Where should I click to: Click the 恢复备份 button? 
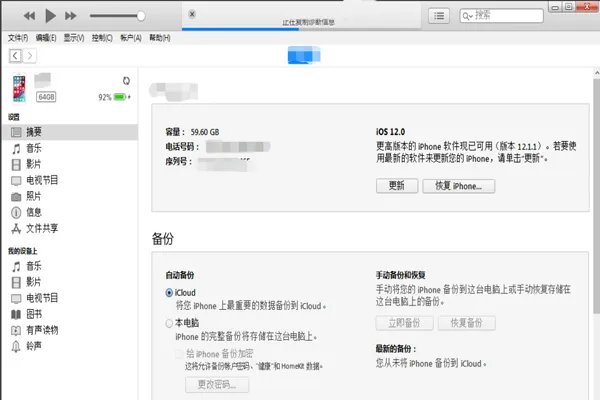467,323
